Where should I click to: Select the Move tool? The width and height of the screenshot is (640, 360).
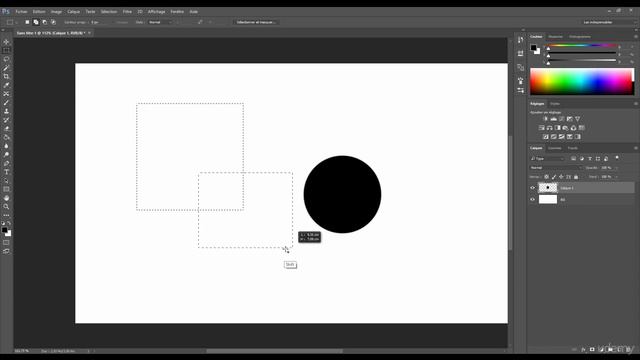6,42
